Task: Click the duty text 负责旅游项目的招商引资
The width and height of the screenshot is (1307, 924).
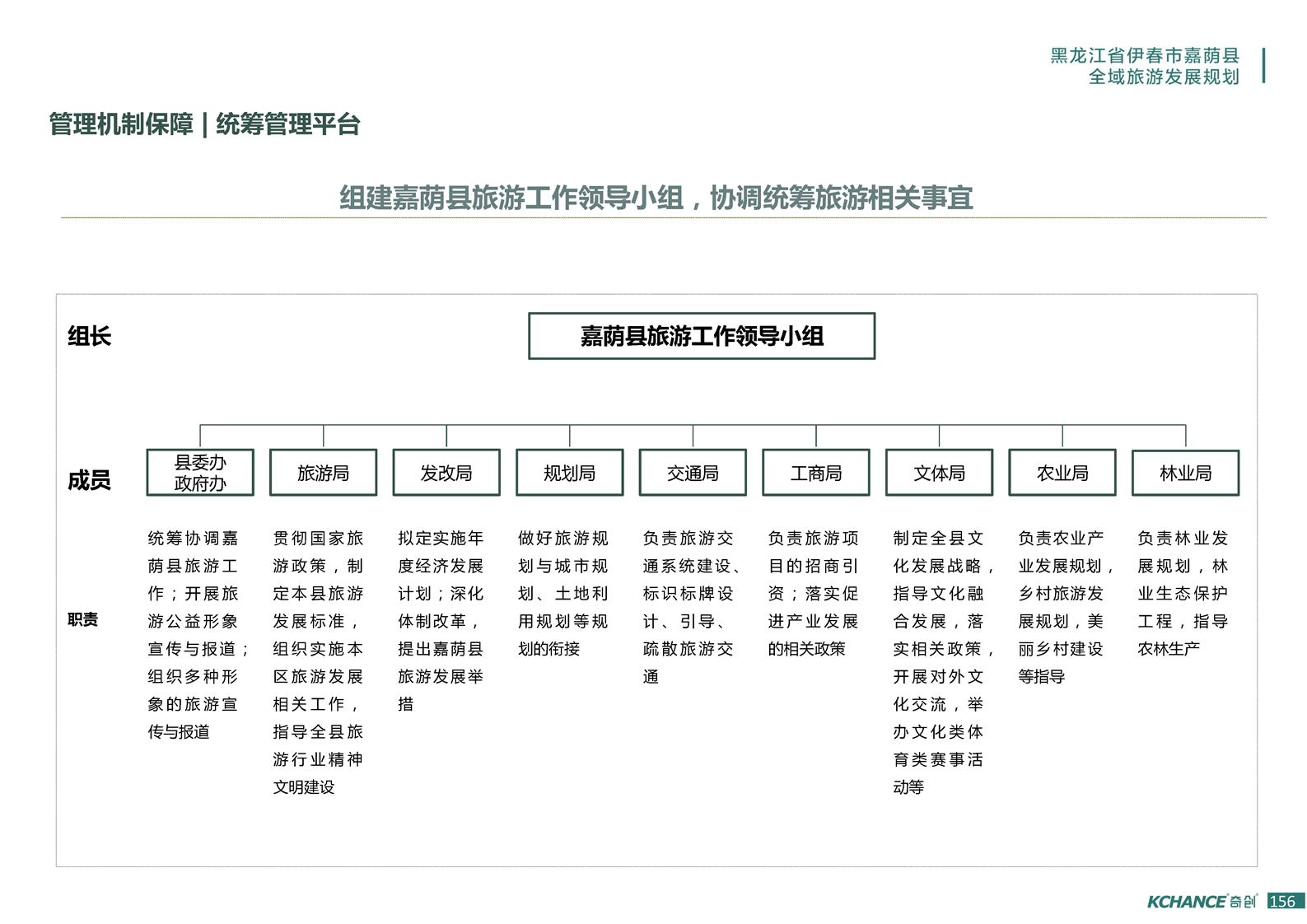Action: coord(813,565)
